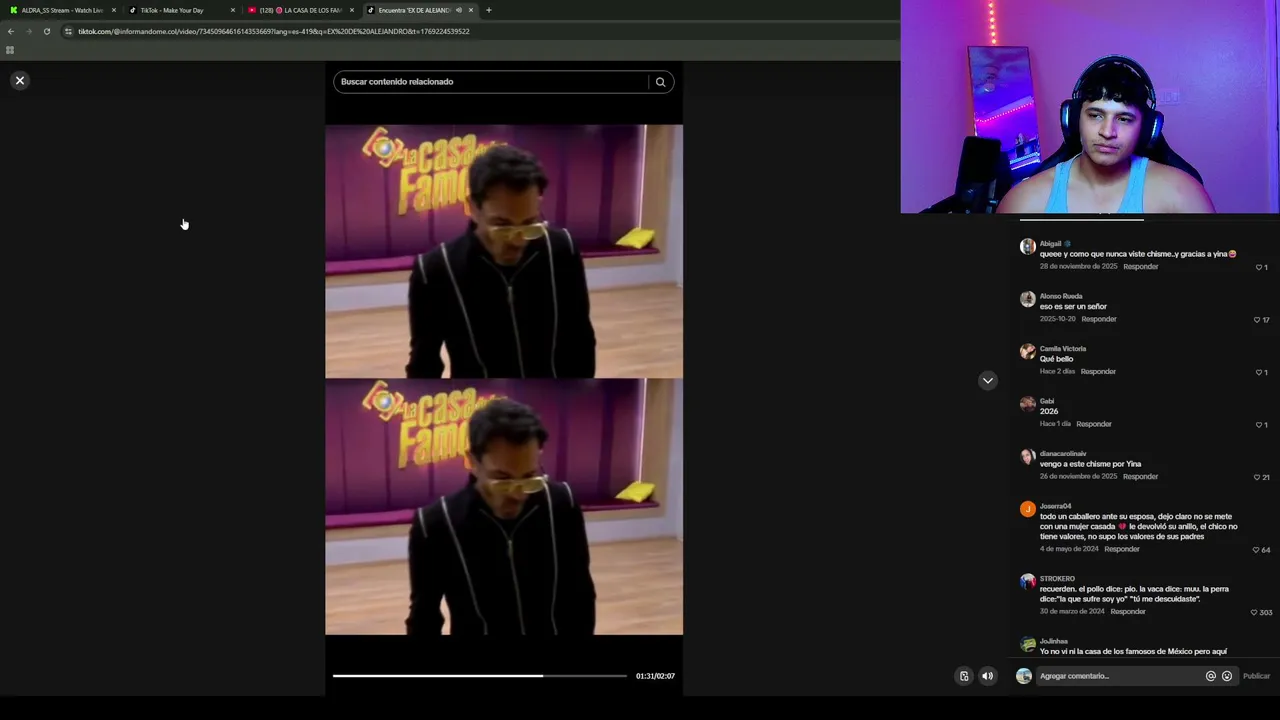Open Camila Victoria's profile avatar
Image resolution: width=1280 pixels, height=720 pixels.
(1027, 351)
